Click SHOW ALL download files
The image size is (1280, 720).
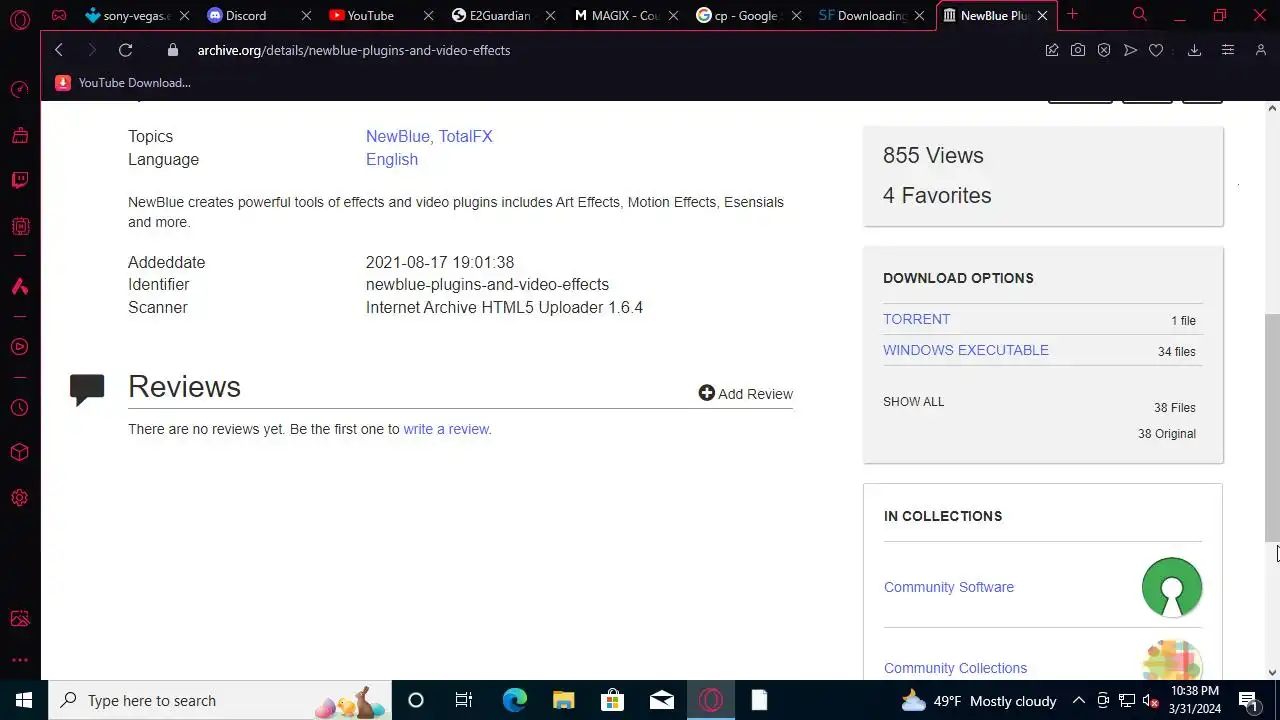click(913, 401)
